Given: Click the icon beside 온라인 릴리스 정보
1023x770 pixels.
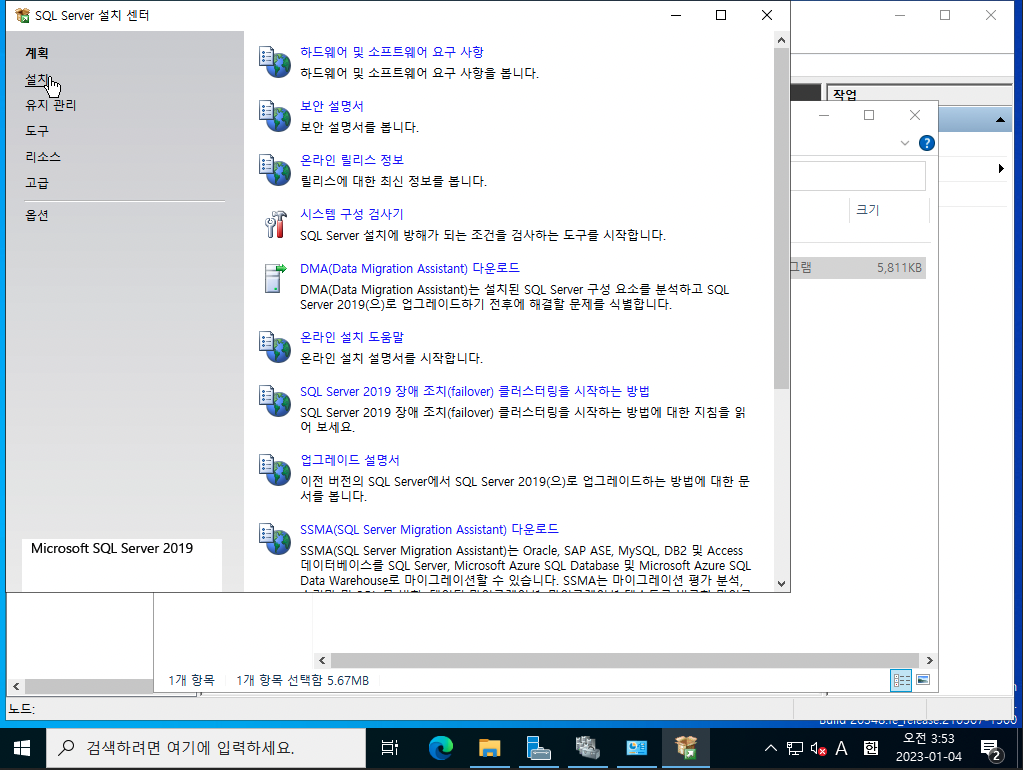Looking at the screenshot, I should click(x=275, y=170).
